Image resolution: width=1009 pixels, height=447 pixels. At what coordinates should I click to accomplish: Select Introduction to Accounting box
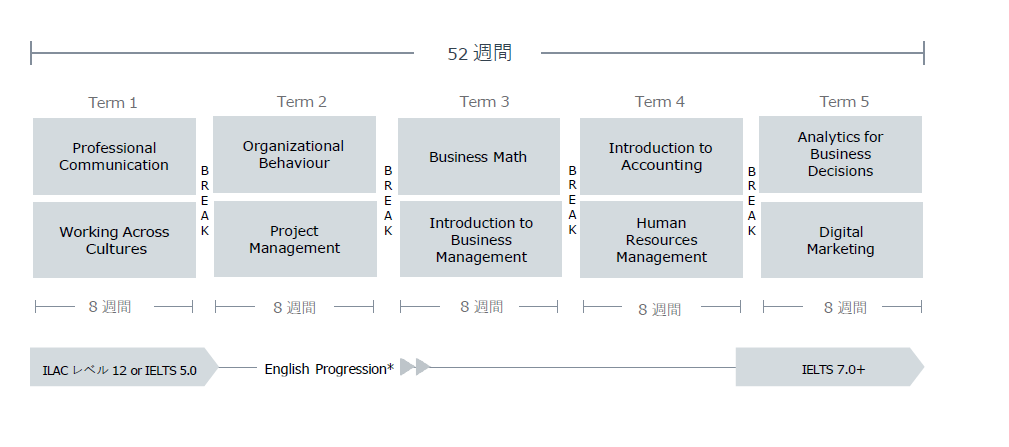point(662,156)
